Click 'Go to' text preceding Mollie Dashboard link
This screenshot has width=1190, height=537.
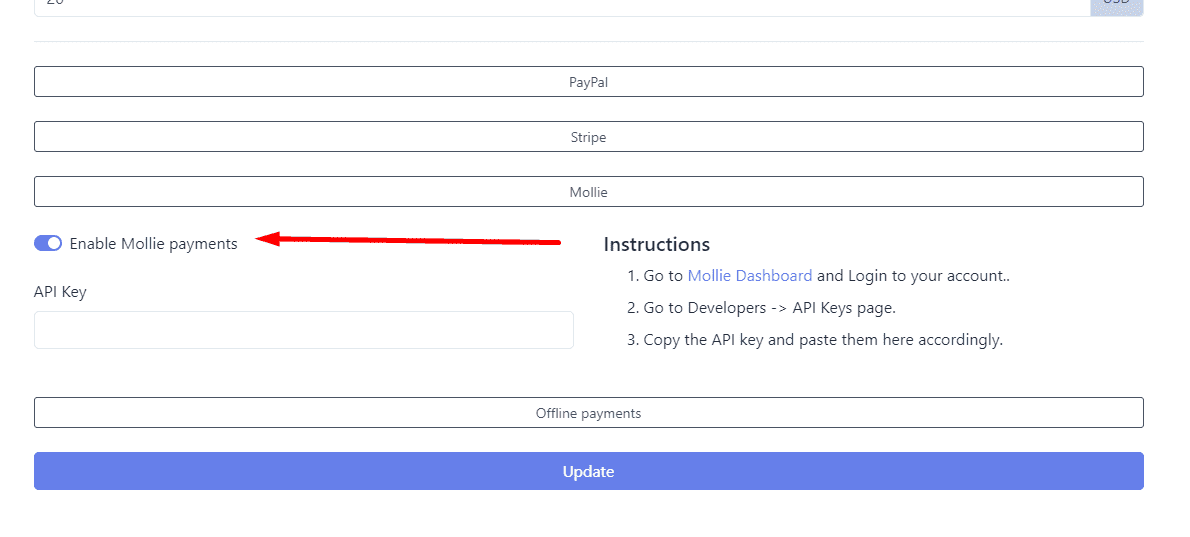[663, 276]
